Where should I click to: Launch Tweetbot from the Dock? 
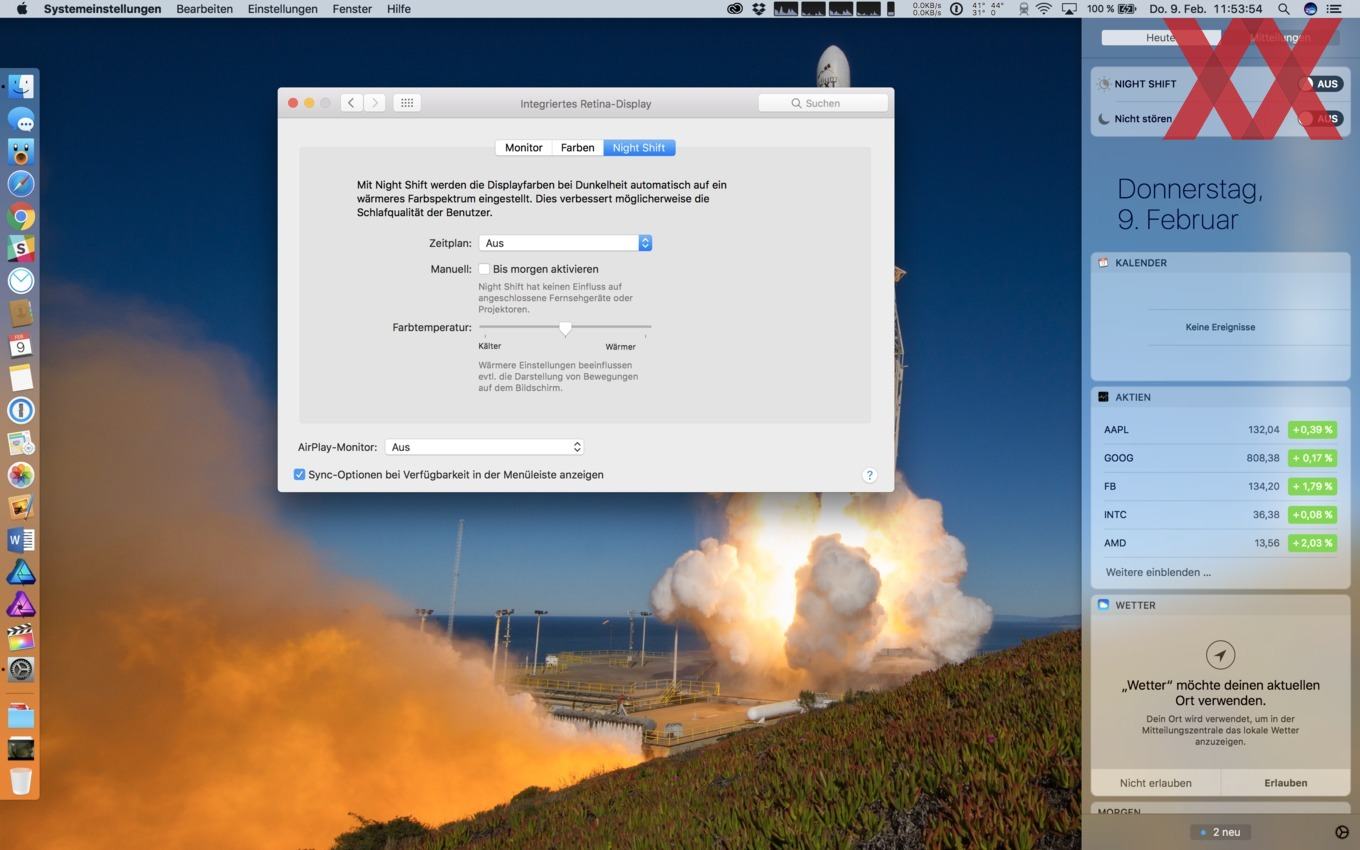point(21,152)
